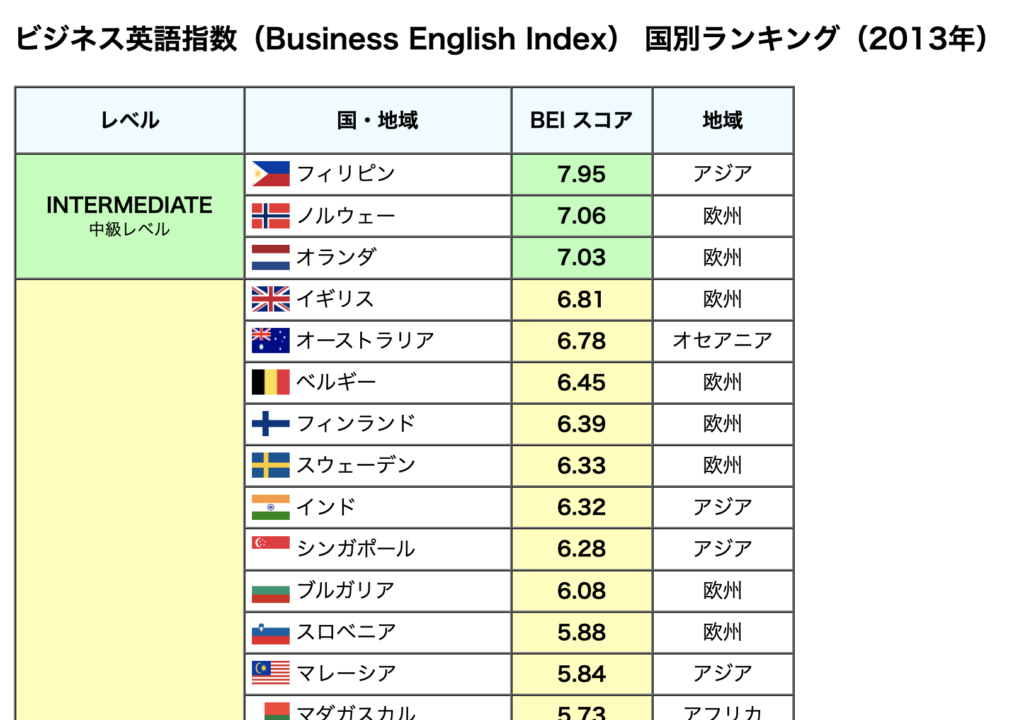Click the BEI スコア column header
The image size is (1024, 720).
pyautogui.click(x=581, y=120)
